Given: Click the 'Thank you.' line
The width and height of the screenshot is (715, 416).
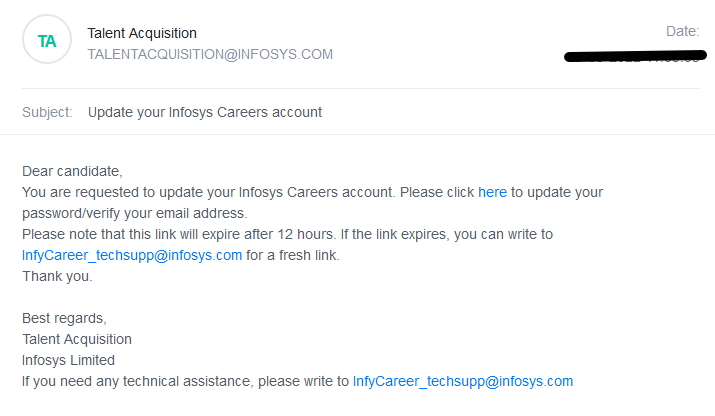Looking at the screenshot, I should click(57, 276).
